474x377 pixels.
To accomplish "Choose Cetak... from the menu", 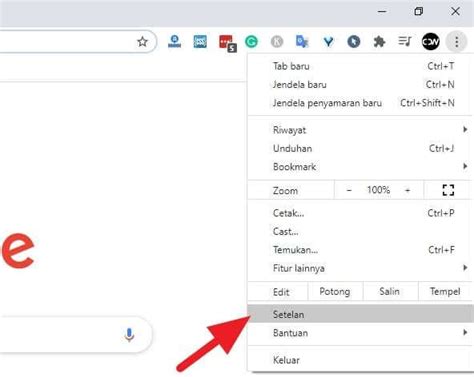I will 361,213.
